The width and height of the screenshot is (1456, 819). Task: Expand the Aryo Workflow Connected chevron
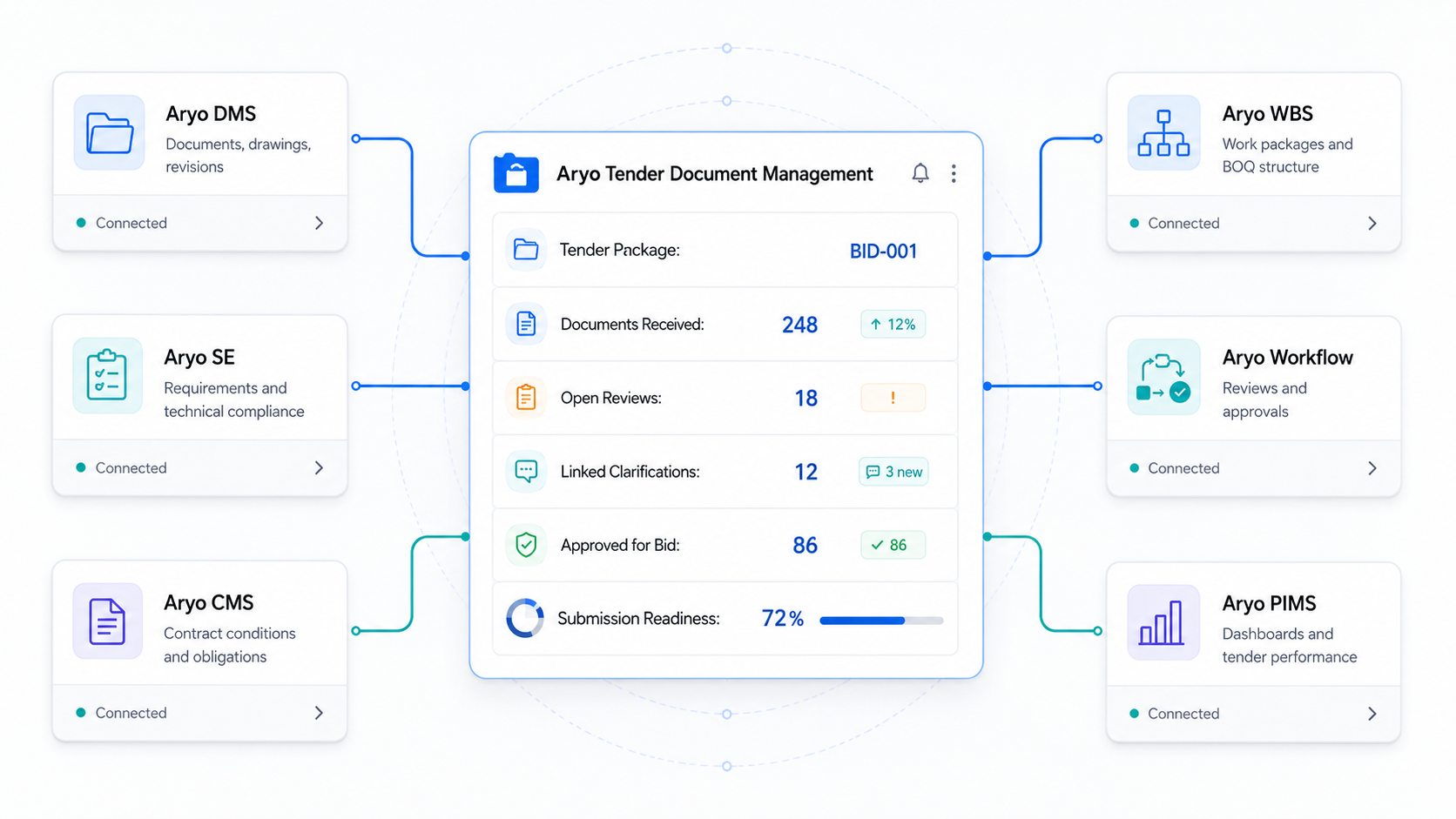[x=1372, y=468]
